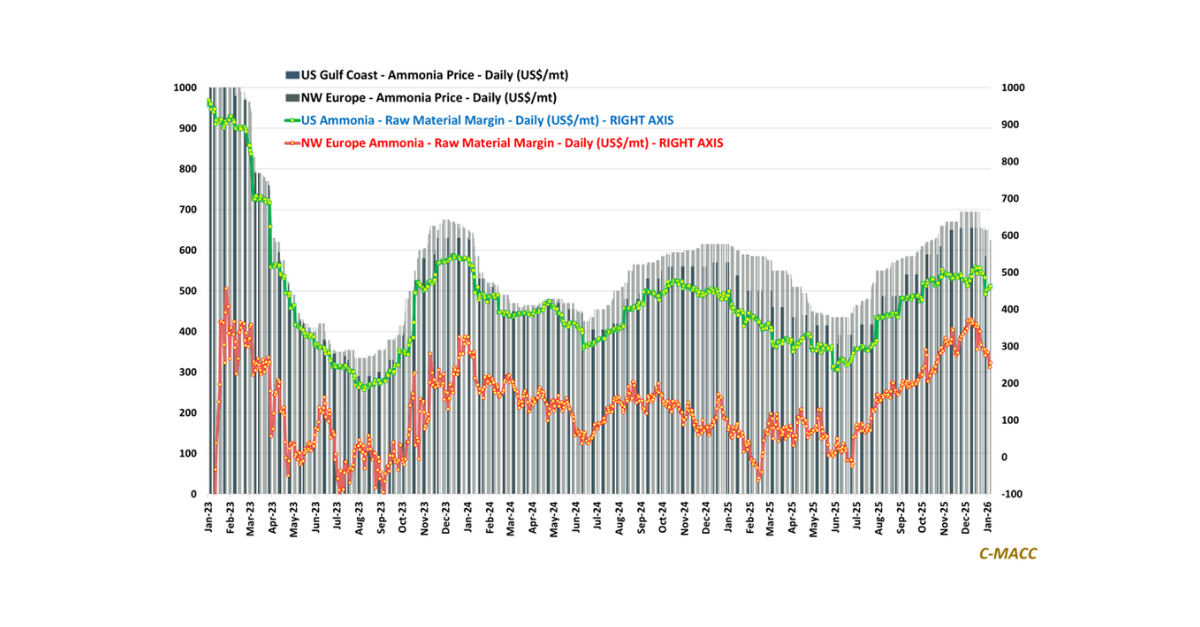Click the last green data point at Jan-26
The width and height of the screenshot is (1200, 627).
991,287
